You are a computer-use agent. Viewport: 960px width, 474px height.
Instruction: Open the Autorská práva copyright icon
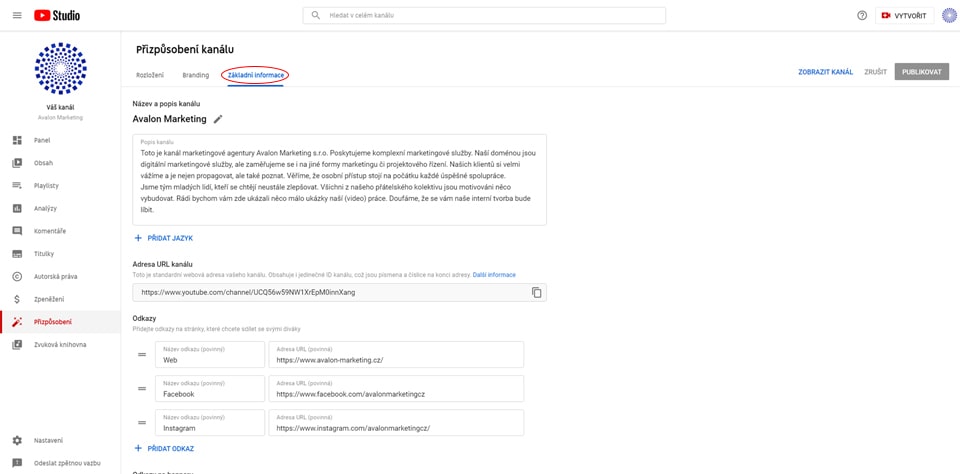(17, 276)
